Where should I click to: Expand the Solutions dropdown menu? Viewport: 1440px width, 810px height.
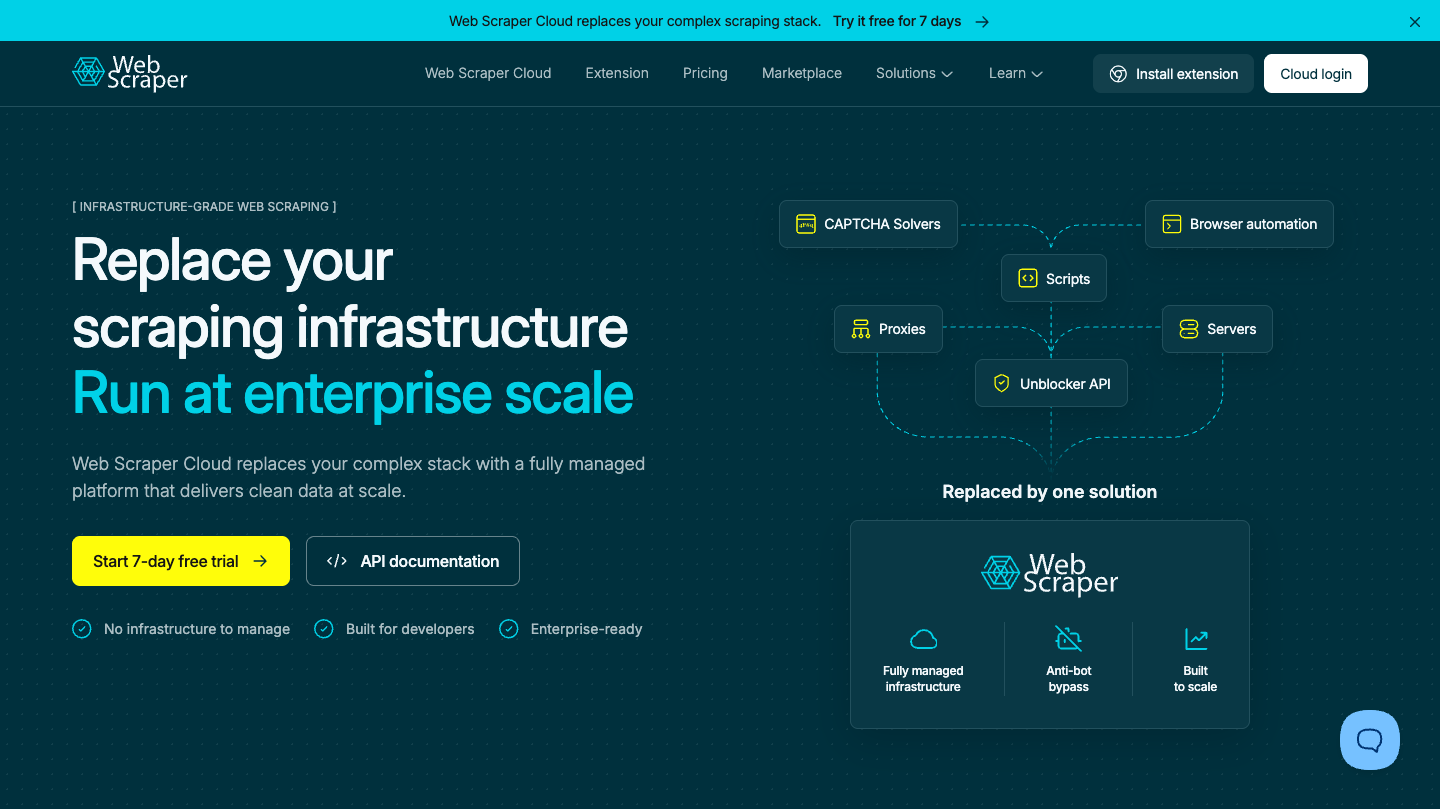(x=914, y=73)
